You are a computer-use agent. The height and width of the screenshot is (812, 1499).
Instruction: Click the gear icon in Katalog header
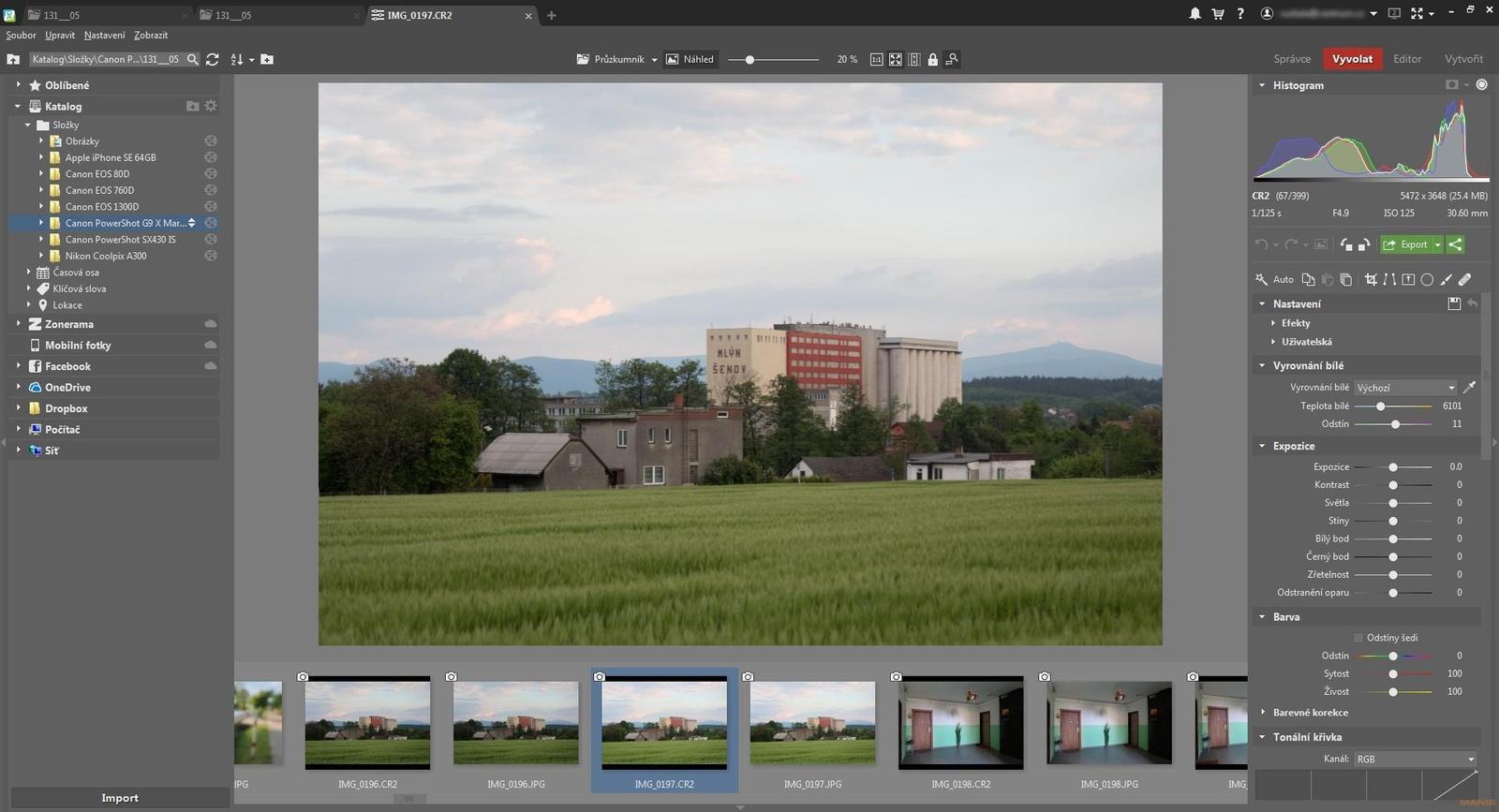tap(211, 106)
